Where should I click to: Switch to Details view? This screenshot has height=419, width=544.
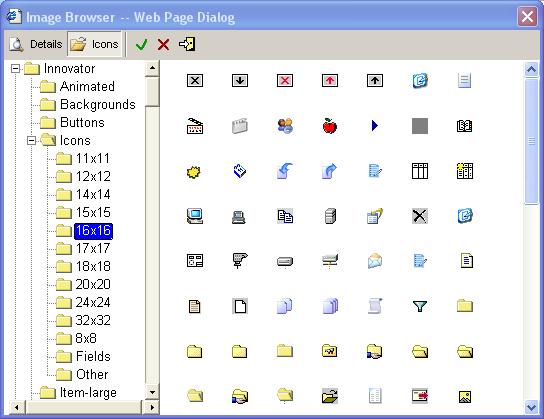36,44
